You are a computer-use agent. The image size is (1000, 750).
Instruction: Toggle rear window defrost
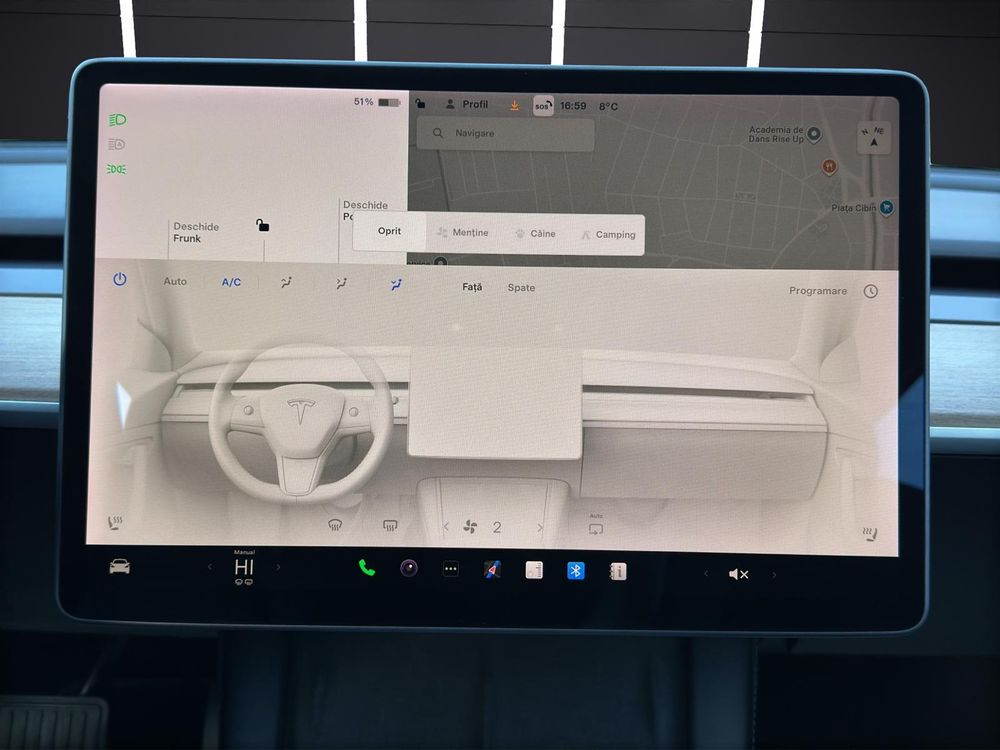(x=390, y=526)
